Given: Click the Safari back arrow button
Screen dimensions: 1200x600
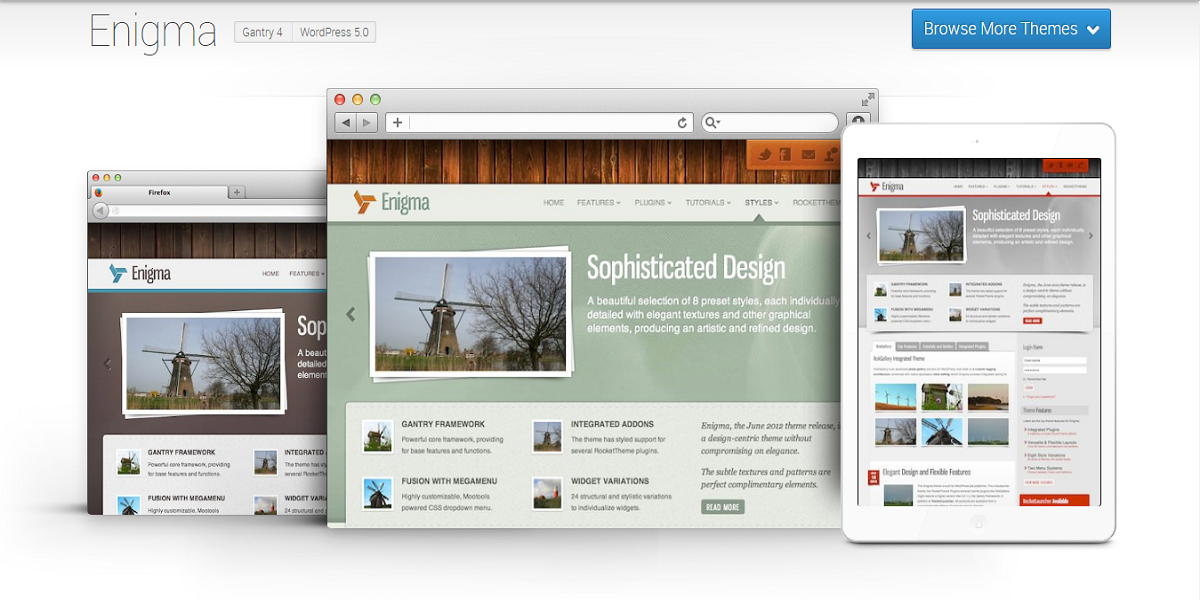Looking at the screenshot, I should pos(345,122).
